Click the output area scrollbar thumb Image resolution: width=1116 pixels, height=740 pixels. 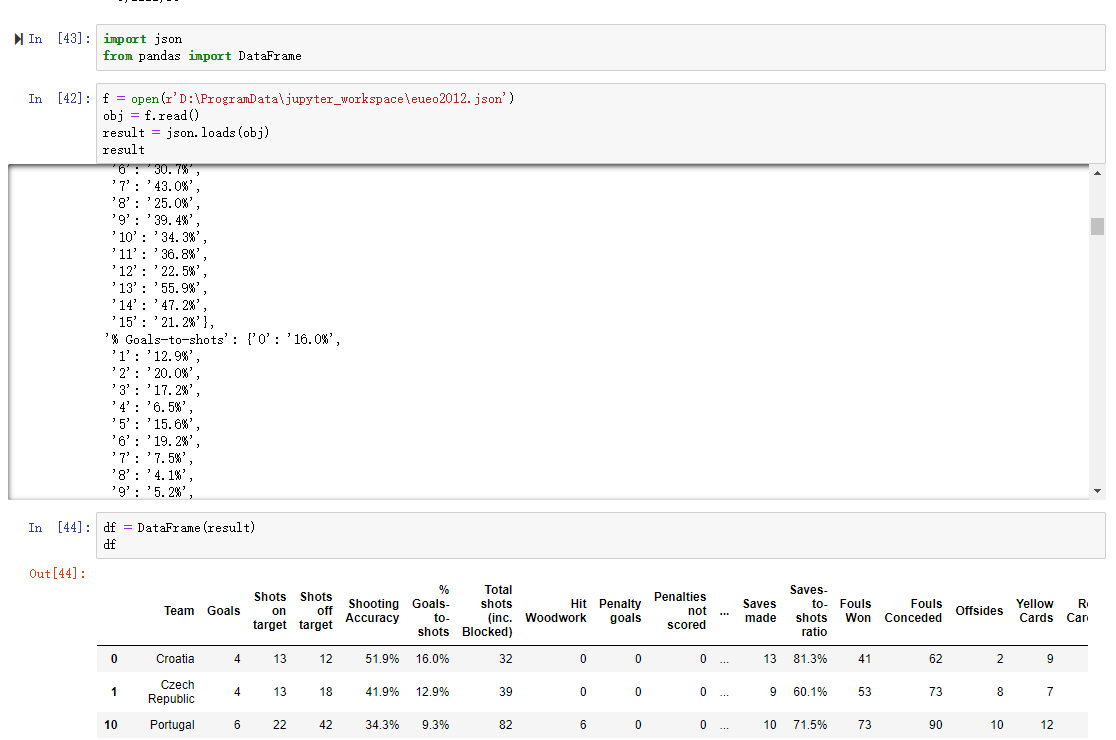coord(1097,226)
